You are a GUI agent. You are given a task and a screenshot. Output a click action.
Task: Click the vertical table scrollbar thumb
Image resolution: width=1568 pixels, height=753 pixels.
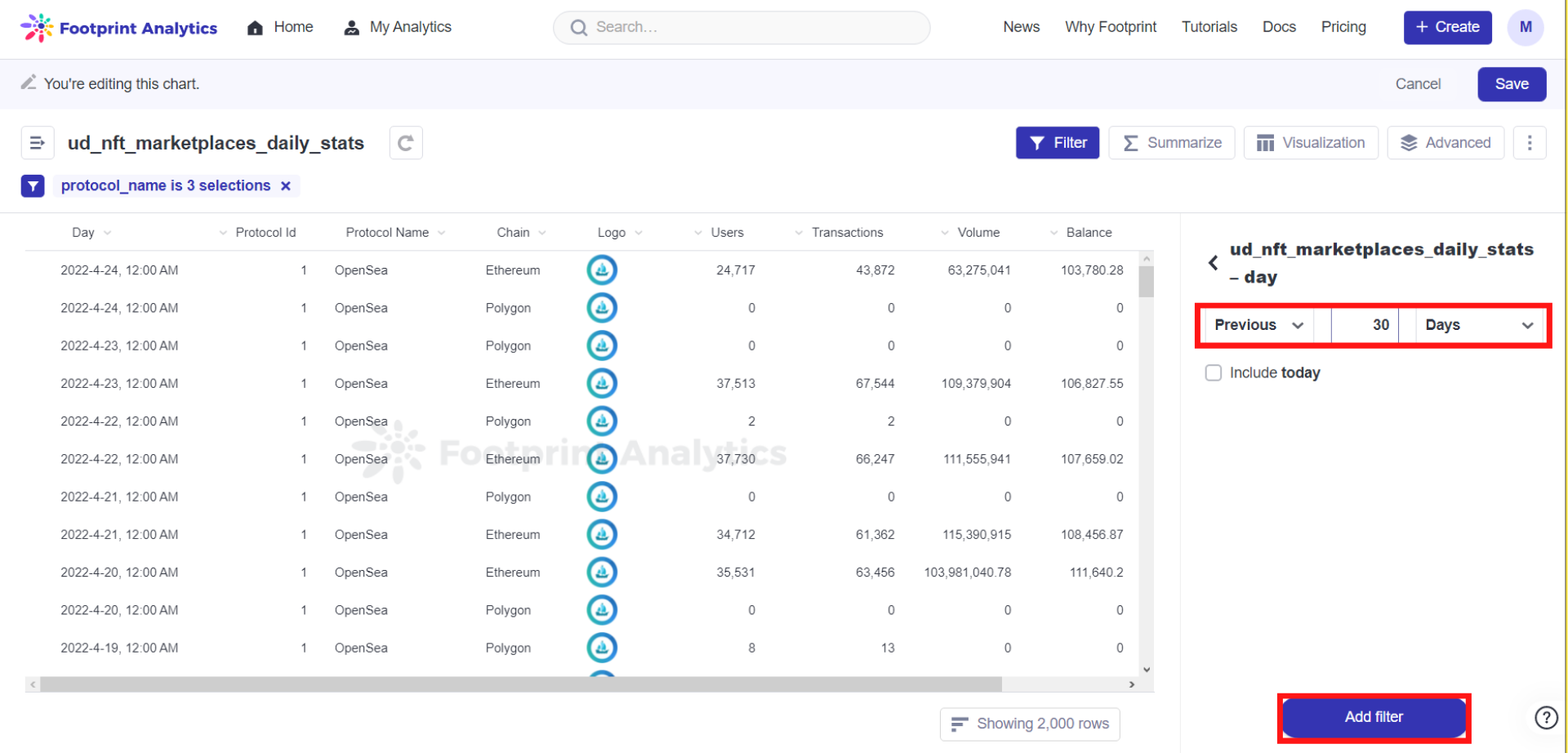pos(1147,282)
